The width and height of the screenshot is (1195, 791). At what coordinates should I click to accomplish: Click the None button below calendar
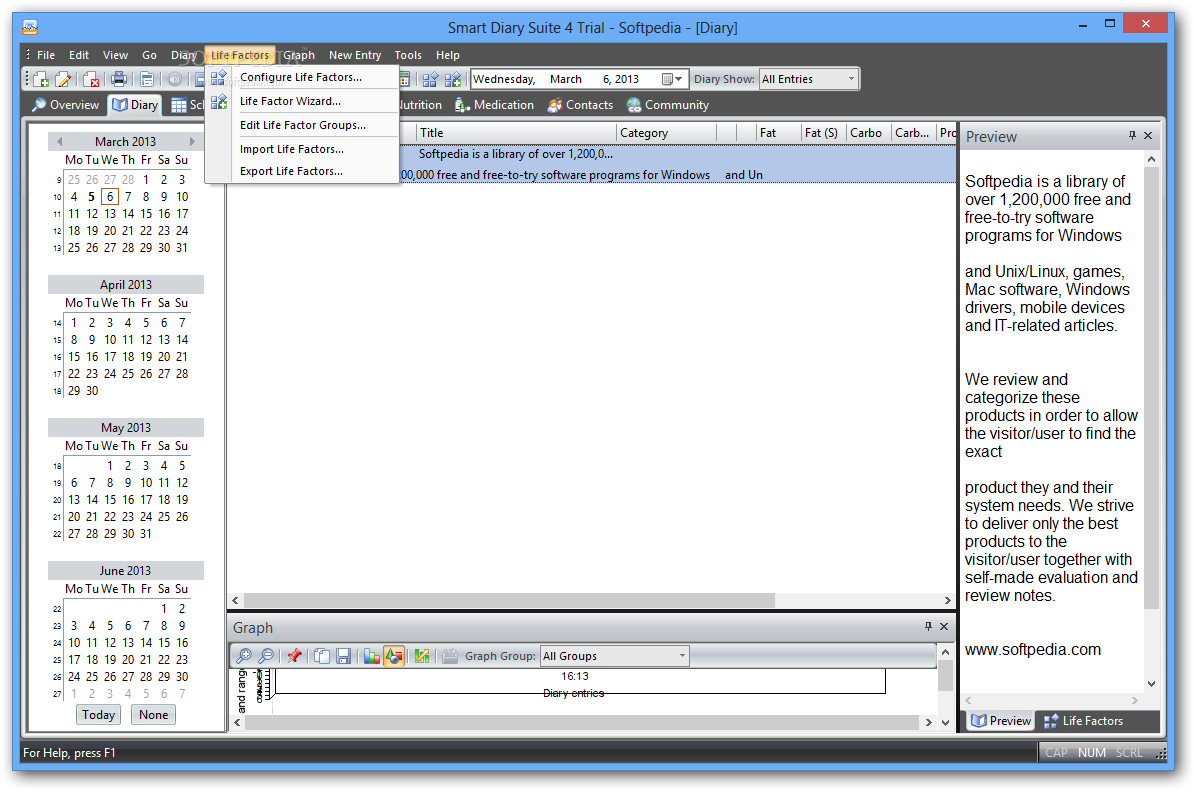[x=153, y=715]
